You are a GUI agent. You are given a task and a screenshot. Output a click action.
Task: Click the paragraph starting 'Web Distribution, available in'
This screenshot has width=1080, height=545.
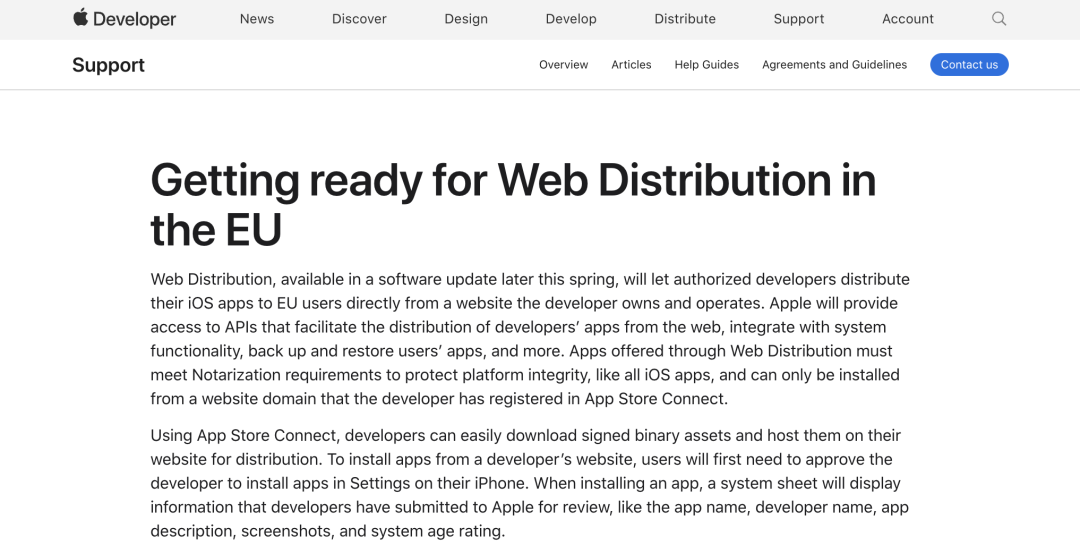[x=530, y=339]
